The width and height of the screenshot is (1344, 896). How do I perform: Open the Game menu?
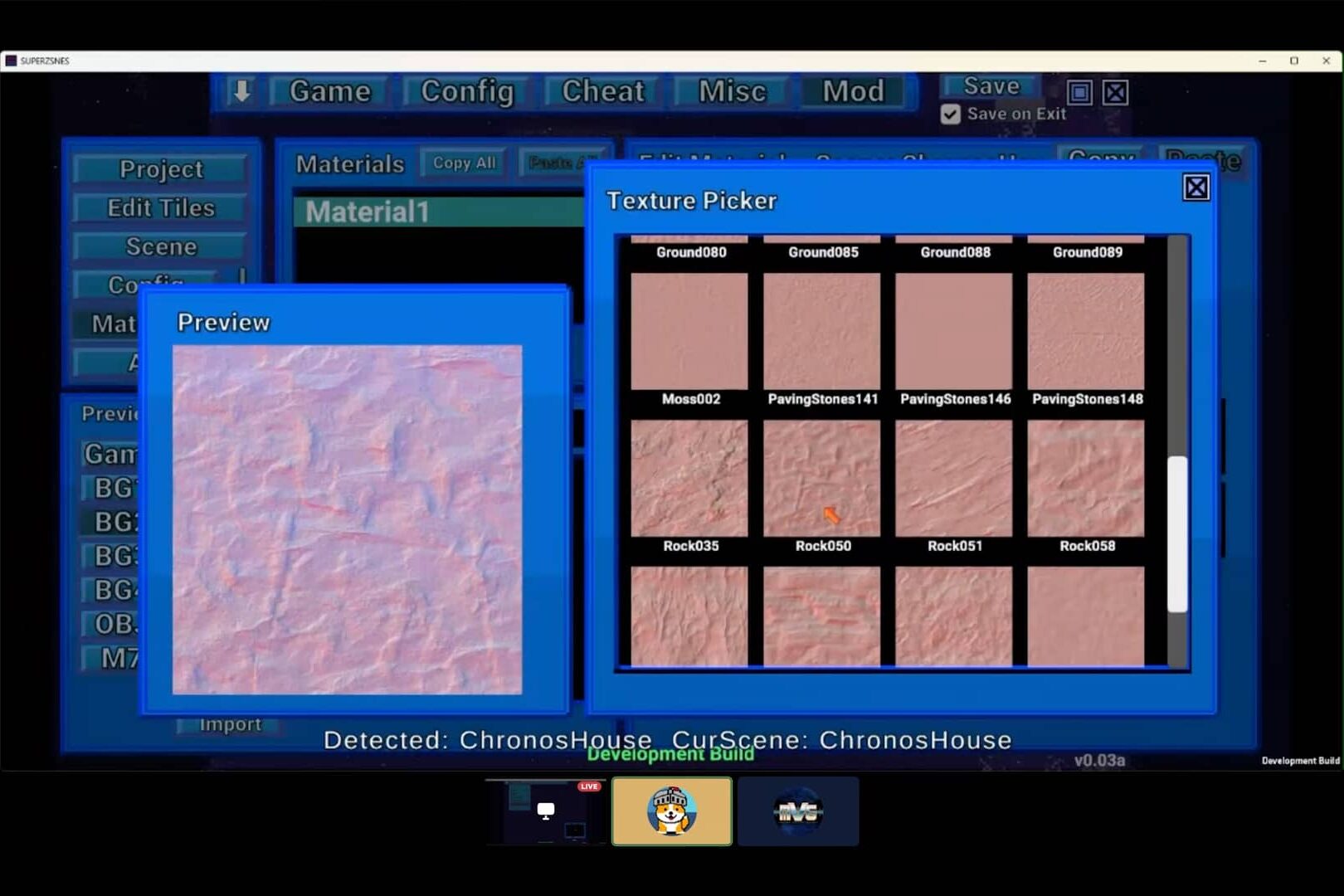click(329, 91)
